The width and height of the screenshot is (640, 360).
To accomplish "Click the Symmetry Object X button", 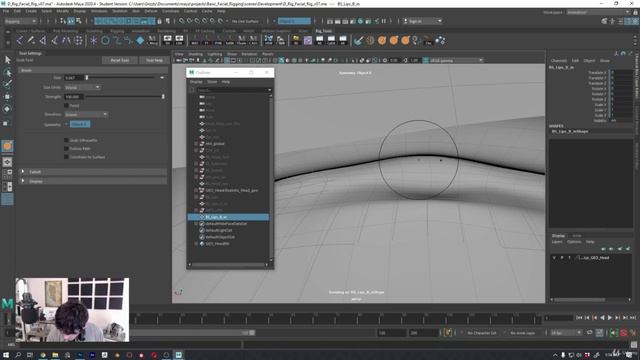I will [x=80, y=124].
